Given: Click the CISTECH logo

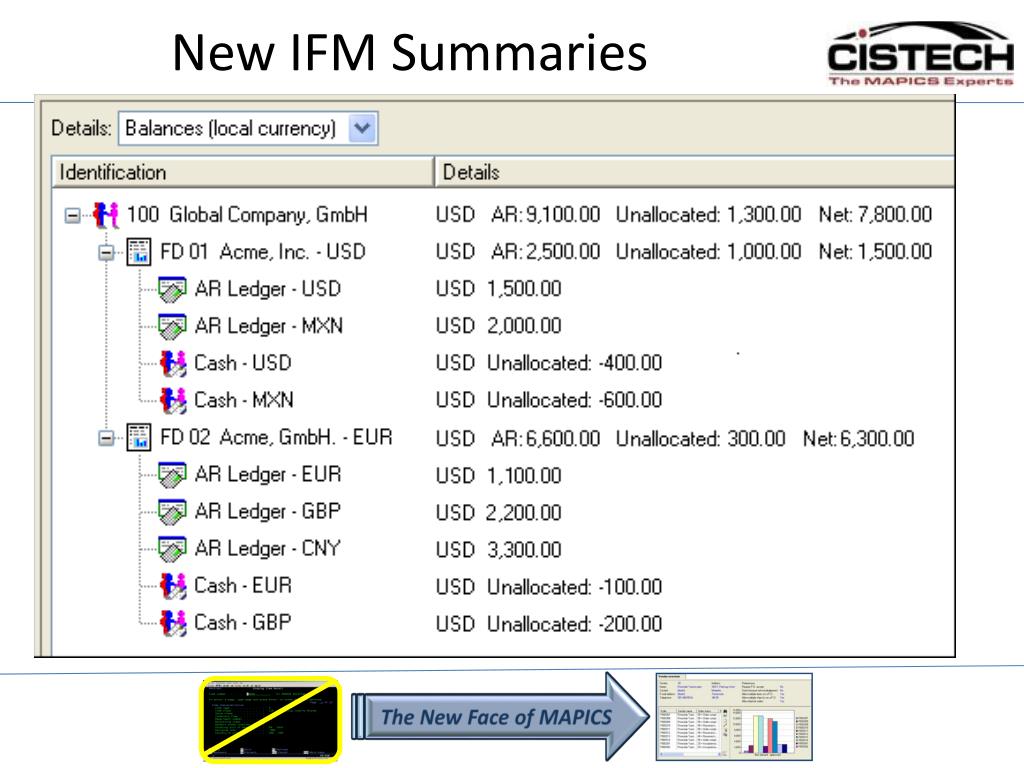Looking at the screenshot, I should (921, 54).
